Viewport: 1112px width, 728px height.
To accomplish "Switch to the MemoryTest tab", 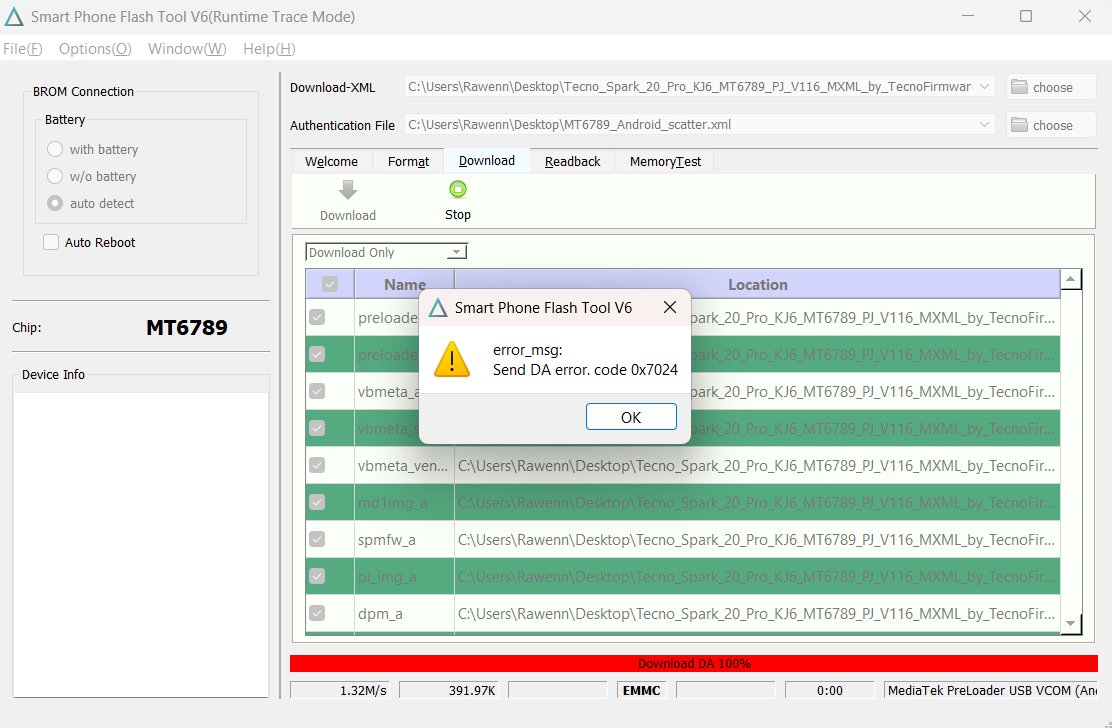I will (665, 162).
